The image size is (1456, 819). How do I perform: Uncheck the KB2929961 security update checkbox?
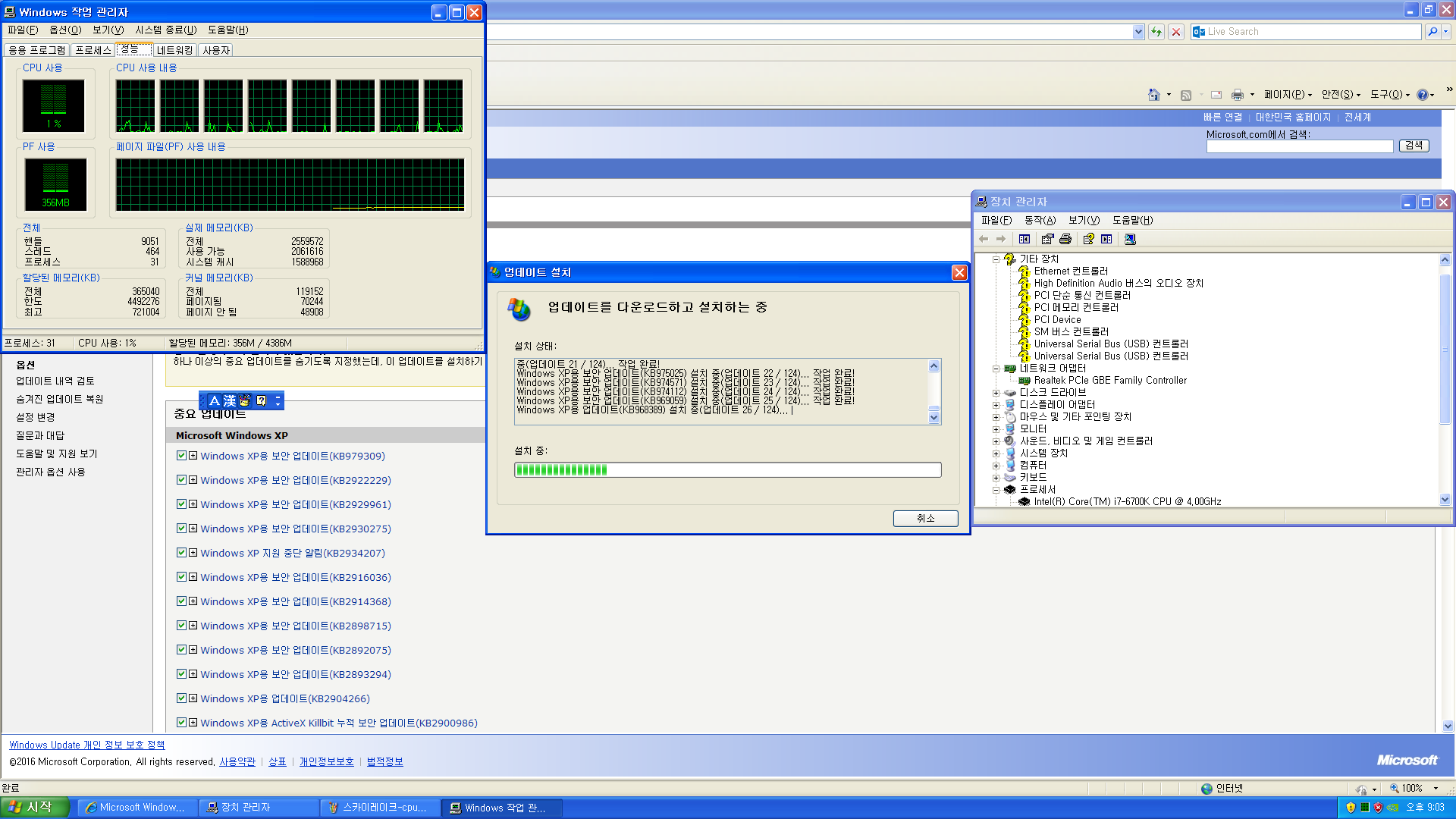coord(181,504)
